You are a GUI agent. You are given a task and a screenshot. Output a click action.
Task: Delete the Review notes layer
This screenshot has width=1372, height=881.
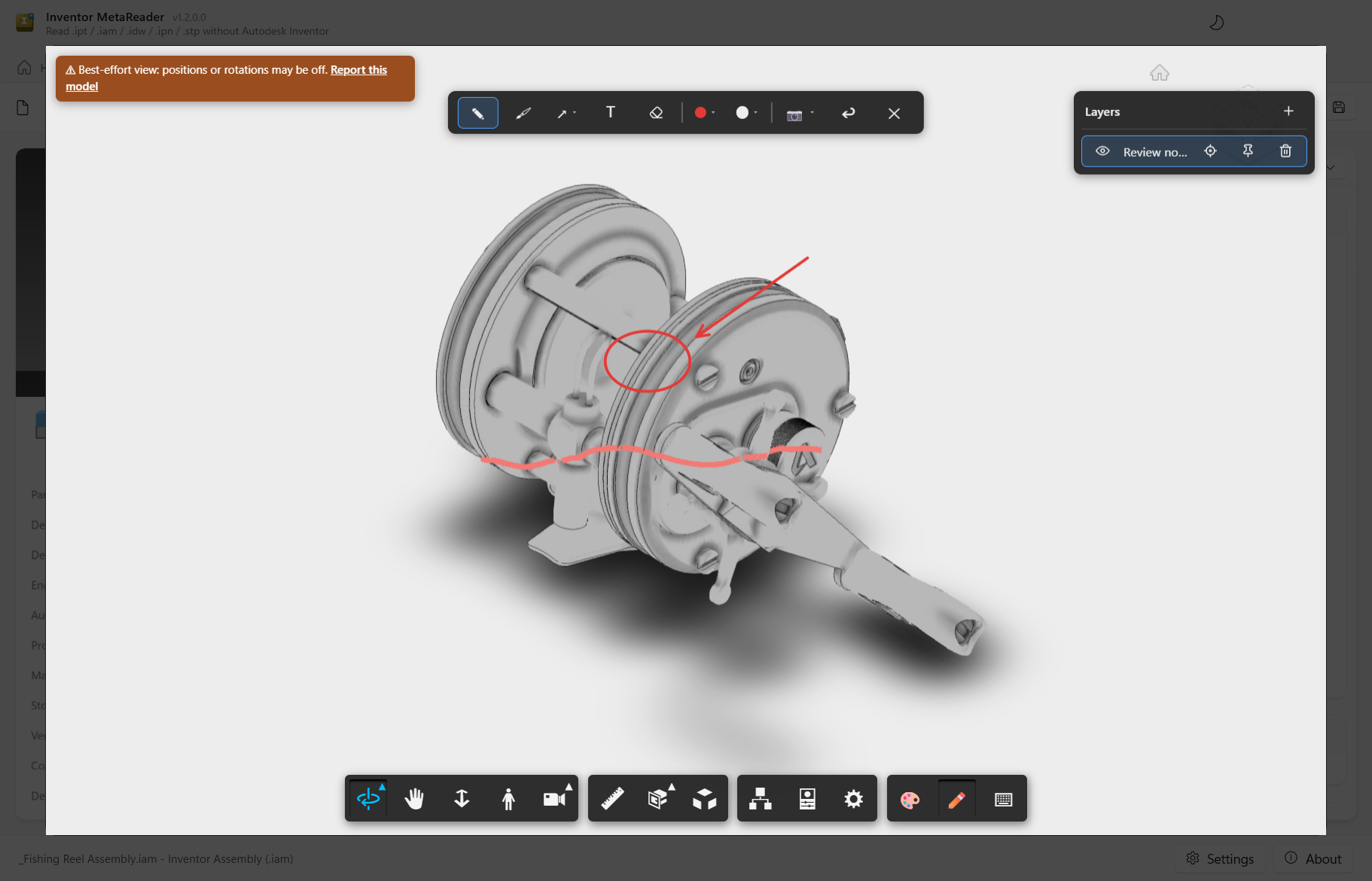coord(1285,151)
